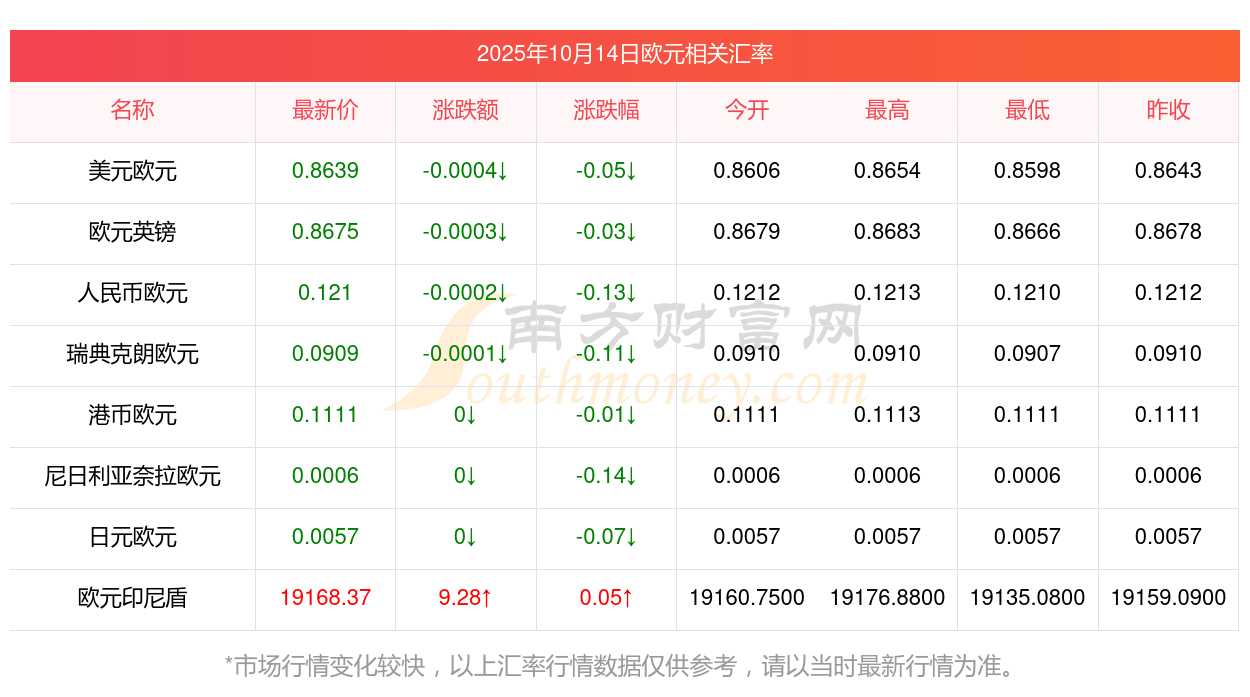Screen dimensions: 1250x697
Task: Select the 最新价 column header
Action: [x=325, y=111]
